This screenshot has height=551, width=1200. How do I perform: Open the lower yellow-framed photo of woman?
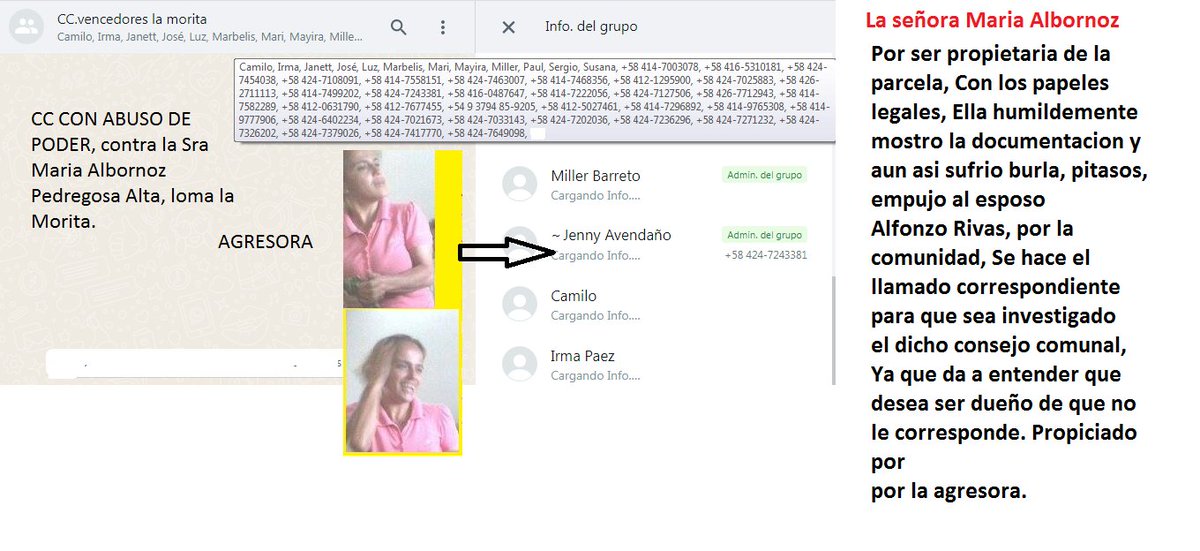[x=402, y=381]
